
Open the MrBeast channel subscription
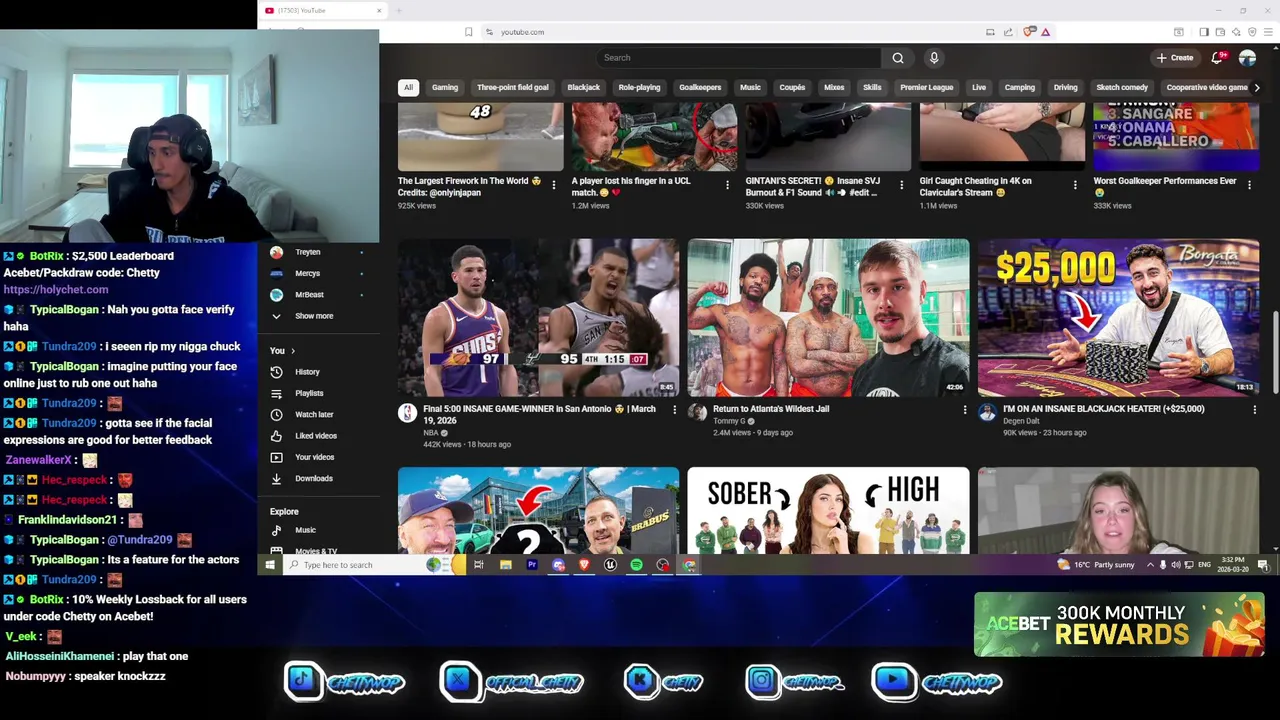(x=309, y=295)
